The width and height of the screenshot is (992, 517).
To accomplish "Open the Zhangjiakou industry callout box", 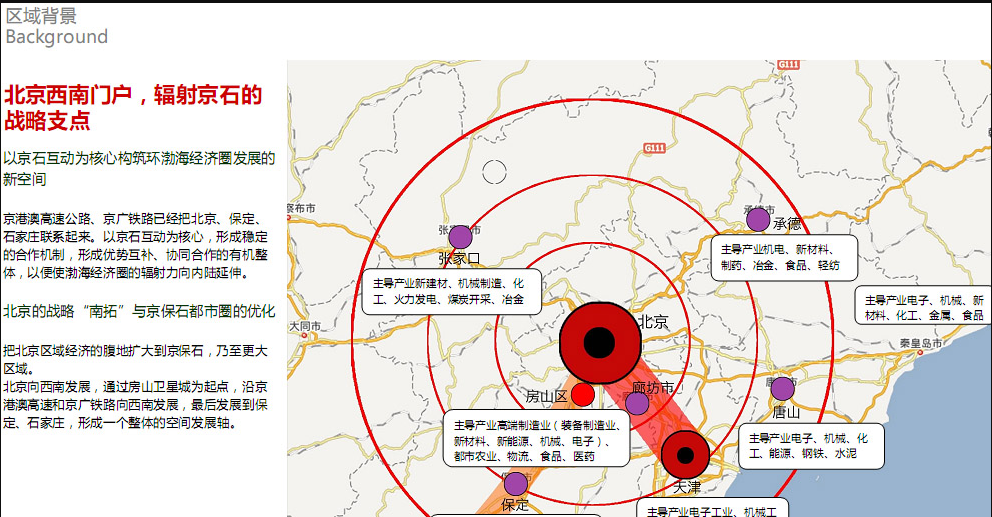I will [451, 291].
